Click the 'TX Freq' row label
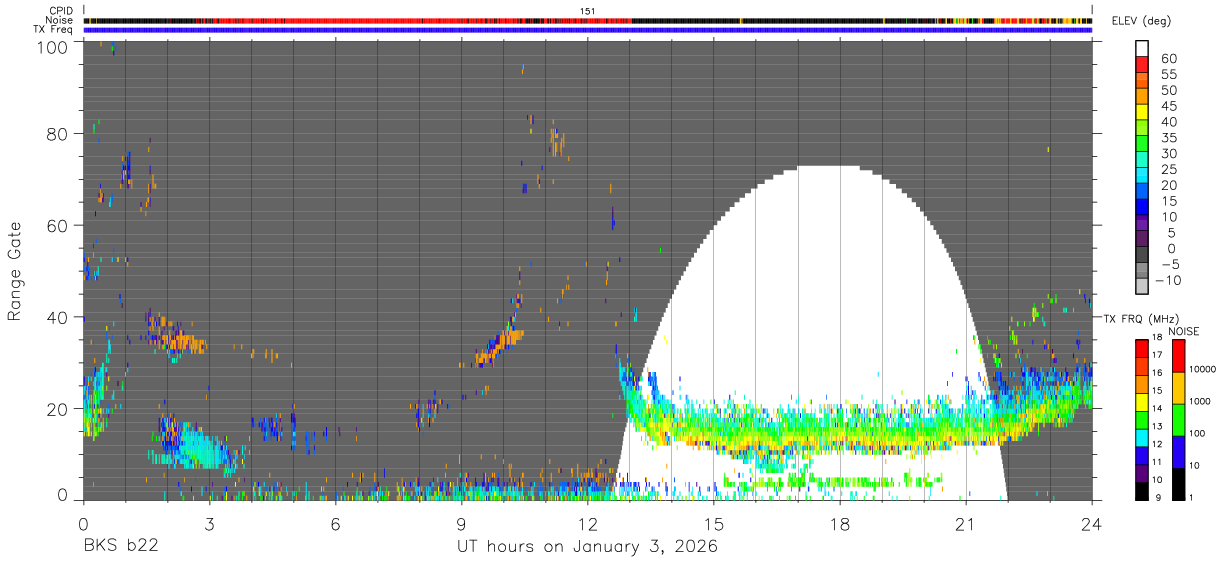Image resolution: width=1228 pixels, height=567 pixels. (53, 29)
